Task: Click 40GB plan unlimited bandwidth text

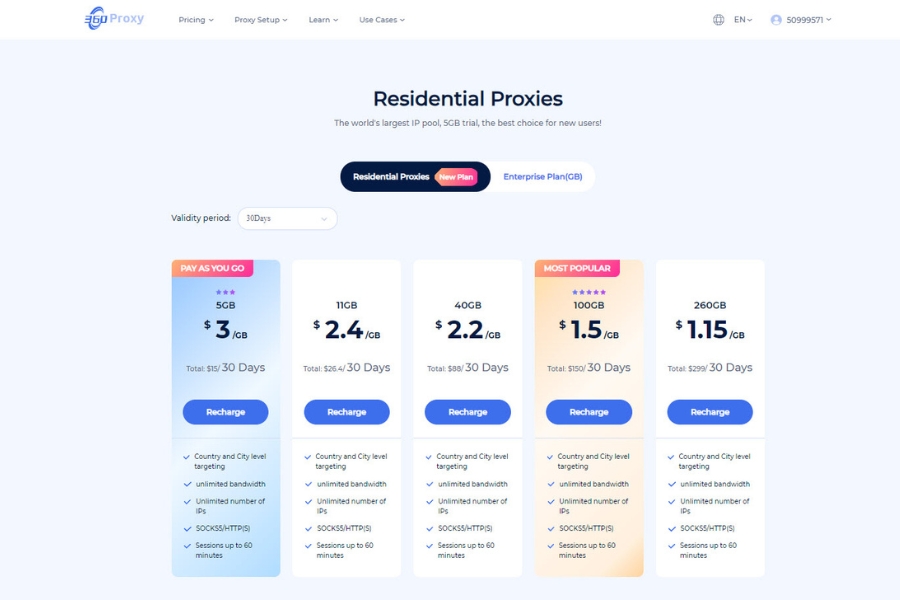Action: coord(472,484)
